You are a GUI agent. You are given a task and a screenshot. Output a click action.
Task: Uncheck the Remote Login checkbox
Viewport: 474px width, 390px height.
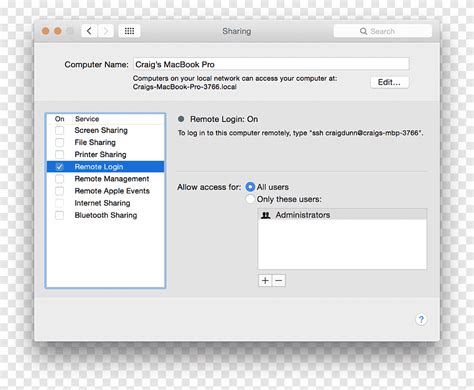point(59,167)
